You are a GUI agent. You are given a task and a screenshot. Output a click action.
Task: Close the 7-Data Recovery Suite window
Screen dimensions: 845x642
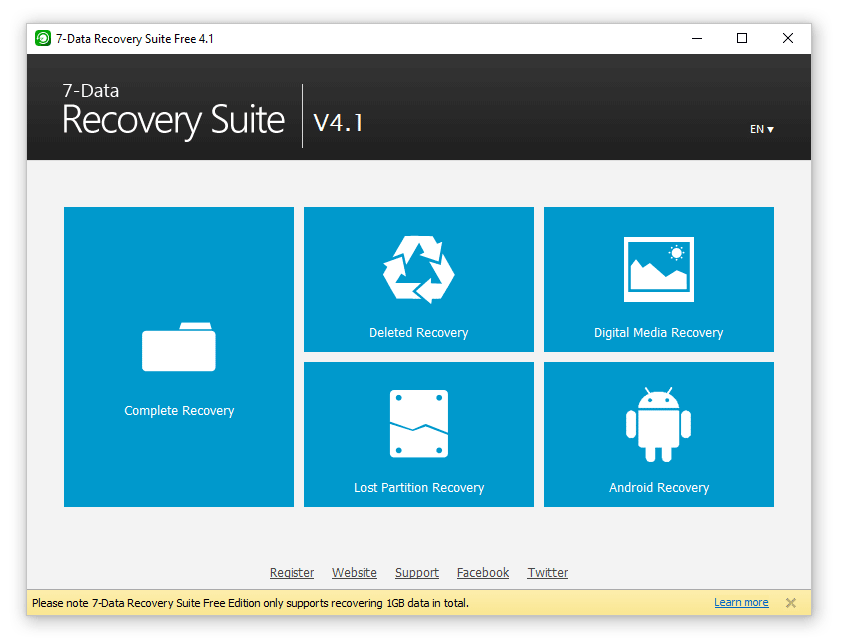[788, 38]
